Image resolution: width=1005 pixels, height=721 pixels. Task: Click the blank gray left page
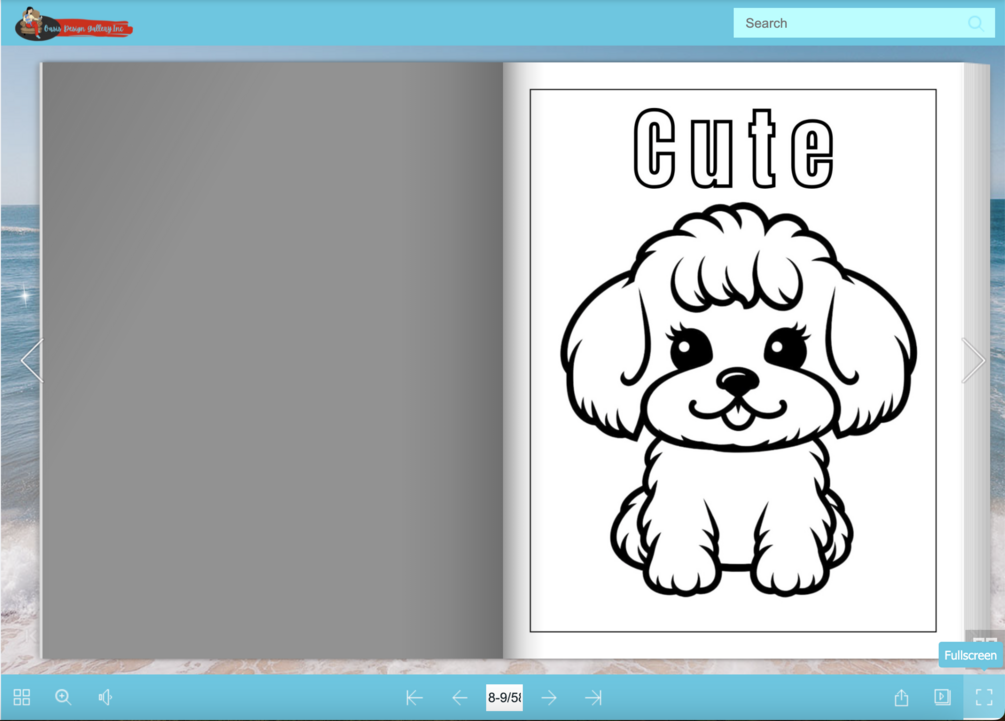[x=272, y=360]
